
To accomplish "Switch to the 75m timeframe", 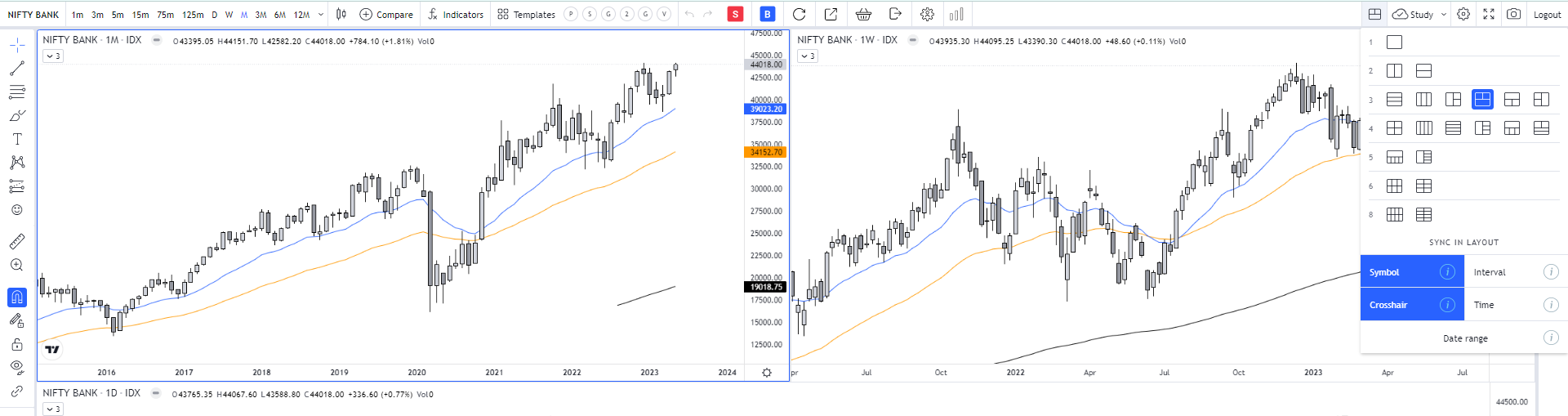I will click(x=166, y=15).
